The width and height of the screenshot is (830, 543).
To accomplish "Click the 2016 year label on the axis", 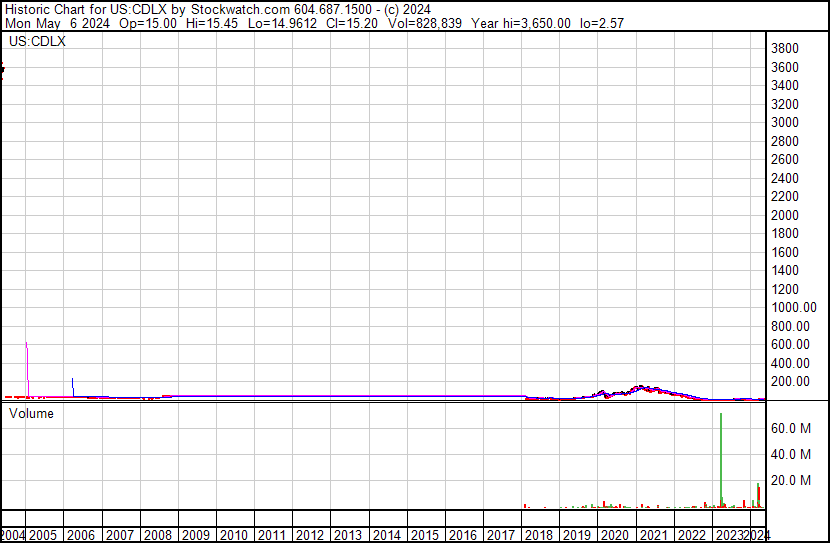I will click(463, 535).
